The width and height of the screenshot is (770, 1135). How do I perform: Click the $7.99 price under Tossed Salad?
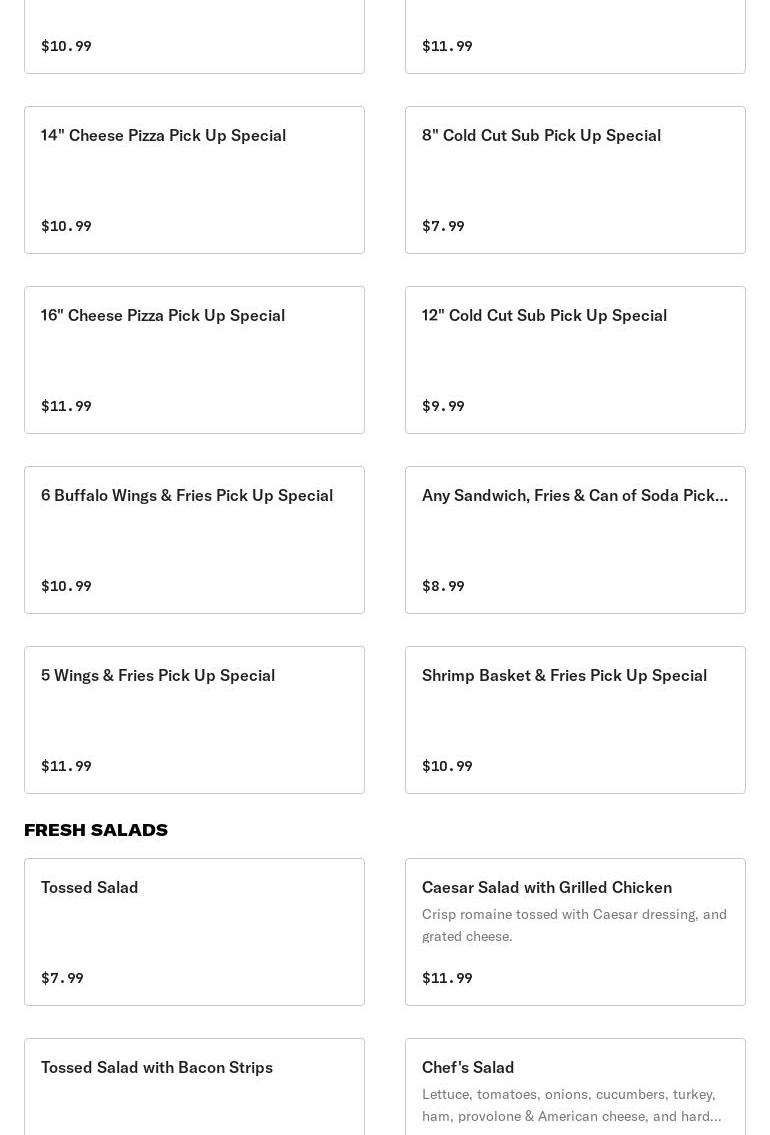(62, 978)
